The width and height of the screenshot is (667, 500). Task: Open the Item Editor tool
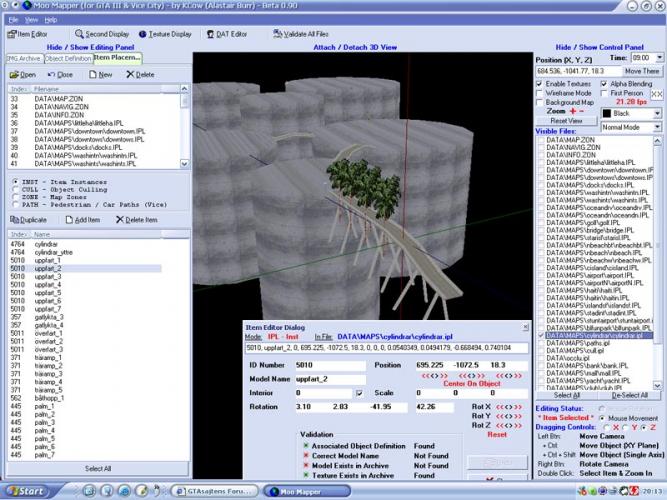click(x=28, y=34)
